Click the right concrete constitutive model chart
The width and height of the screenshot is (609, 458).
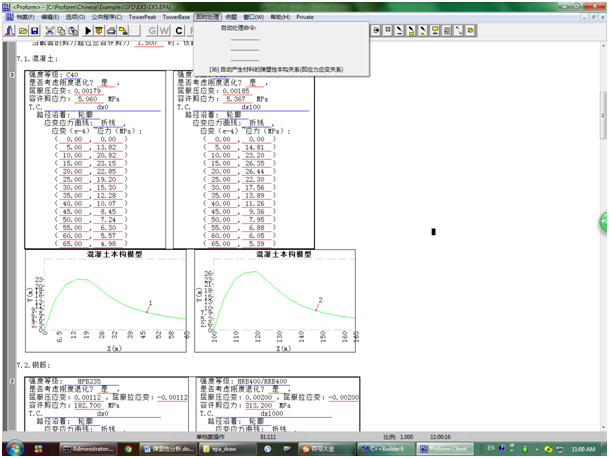[275, 301]
